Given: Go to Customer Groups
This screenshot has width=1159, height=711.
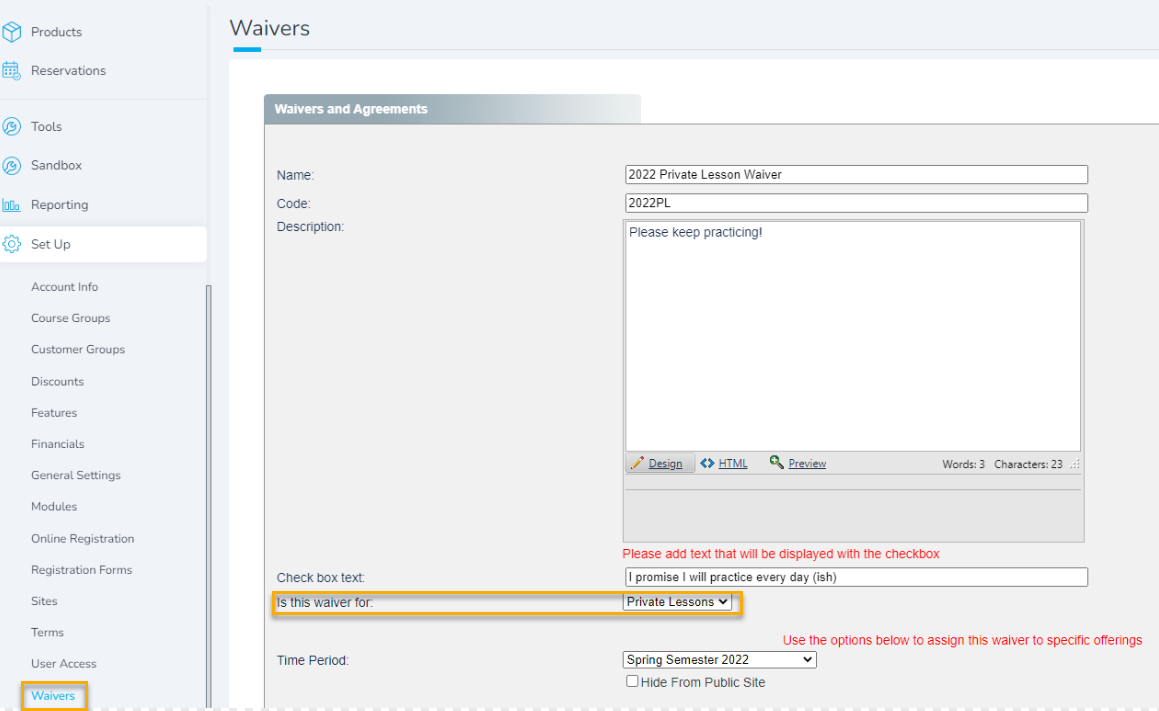Looking at the screenshot, I should pos(78,350).
